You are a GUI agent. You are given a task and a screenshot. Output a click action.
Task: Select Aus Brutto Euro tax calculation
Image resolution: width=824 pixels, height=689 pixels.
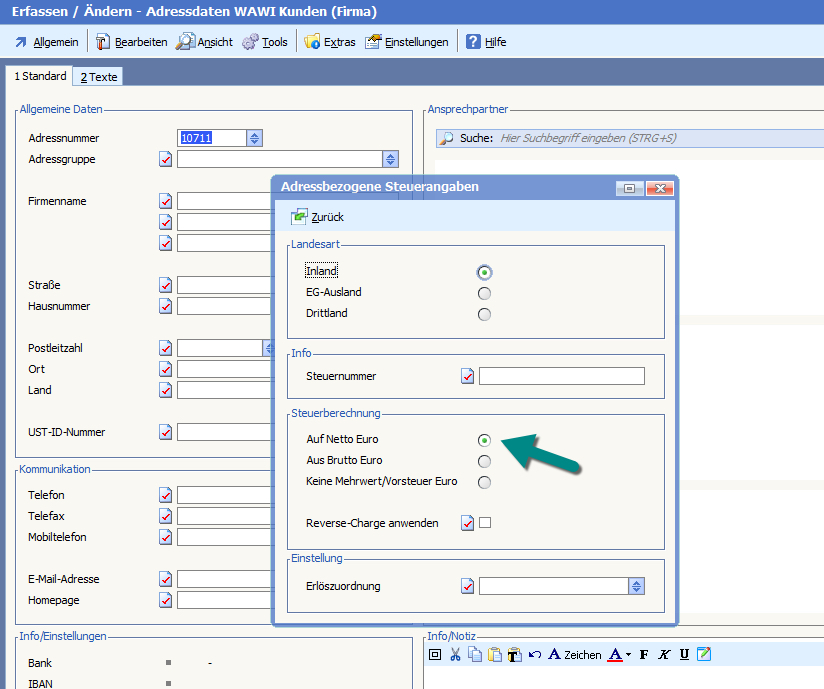[x=484, y=461]
